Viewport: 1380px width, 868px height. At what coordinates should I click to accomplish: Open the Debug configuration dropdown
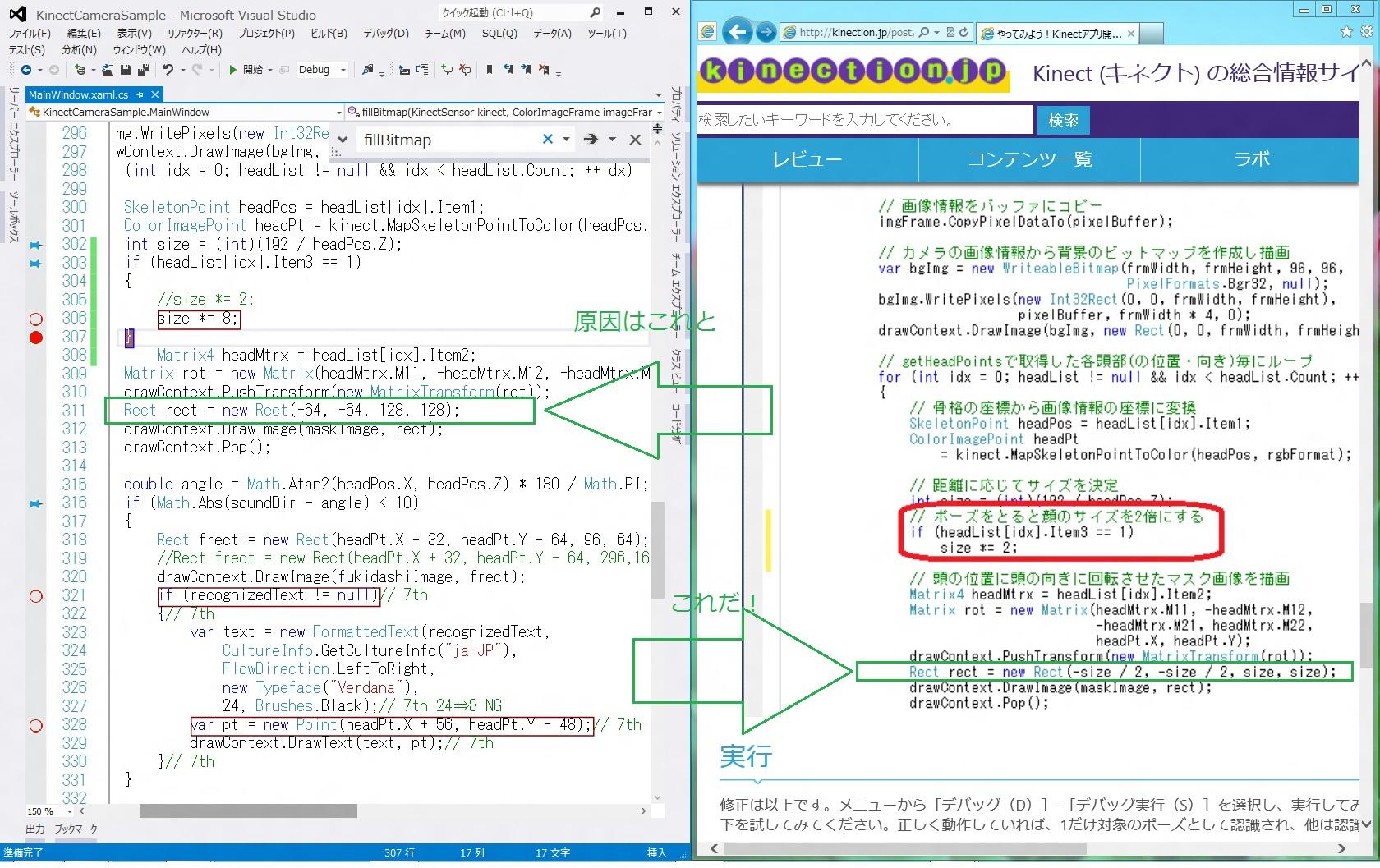pos(343,70)
